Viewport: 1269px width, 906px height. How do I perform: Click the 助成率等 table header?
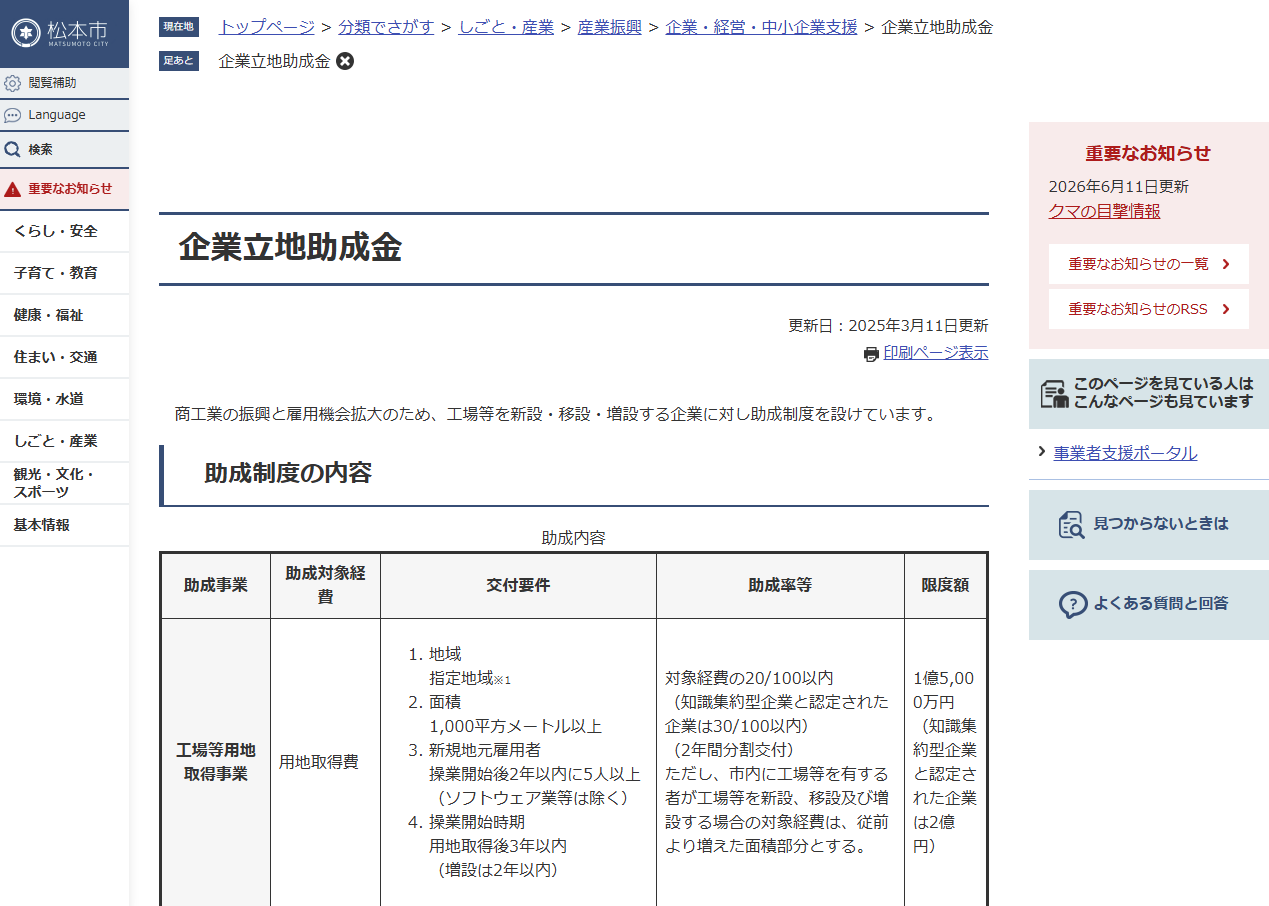[x=780, y=585]
